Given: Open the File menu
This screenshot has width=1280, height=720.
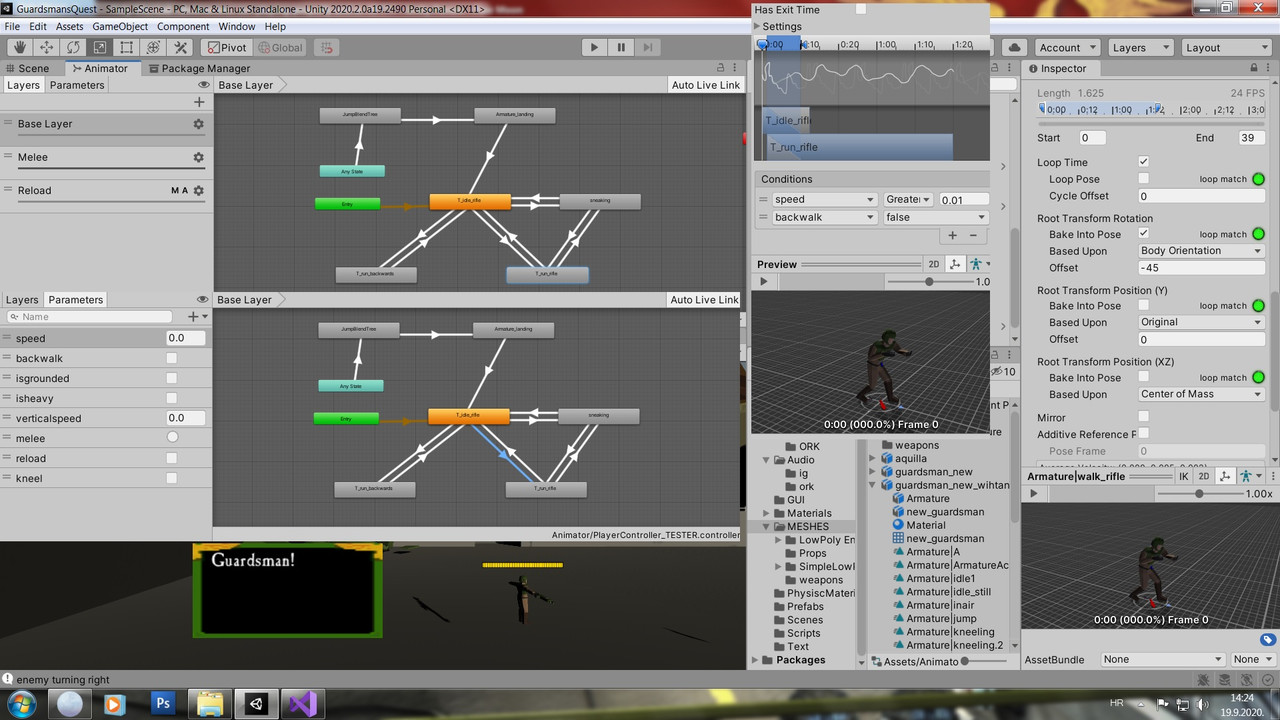Looking at the screenshot, I should tap(12, 26).
